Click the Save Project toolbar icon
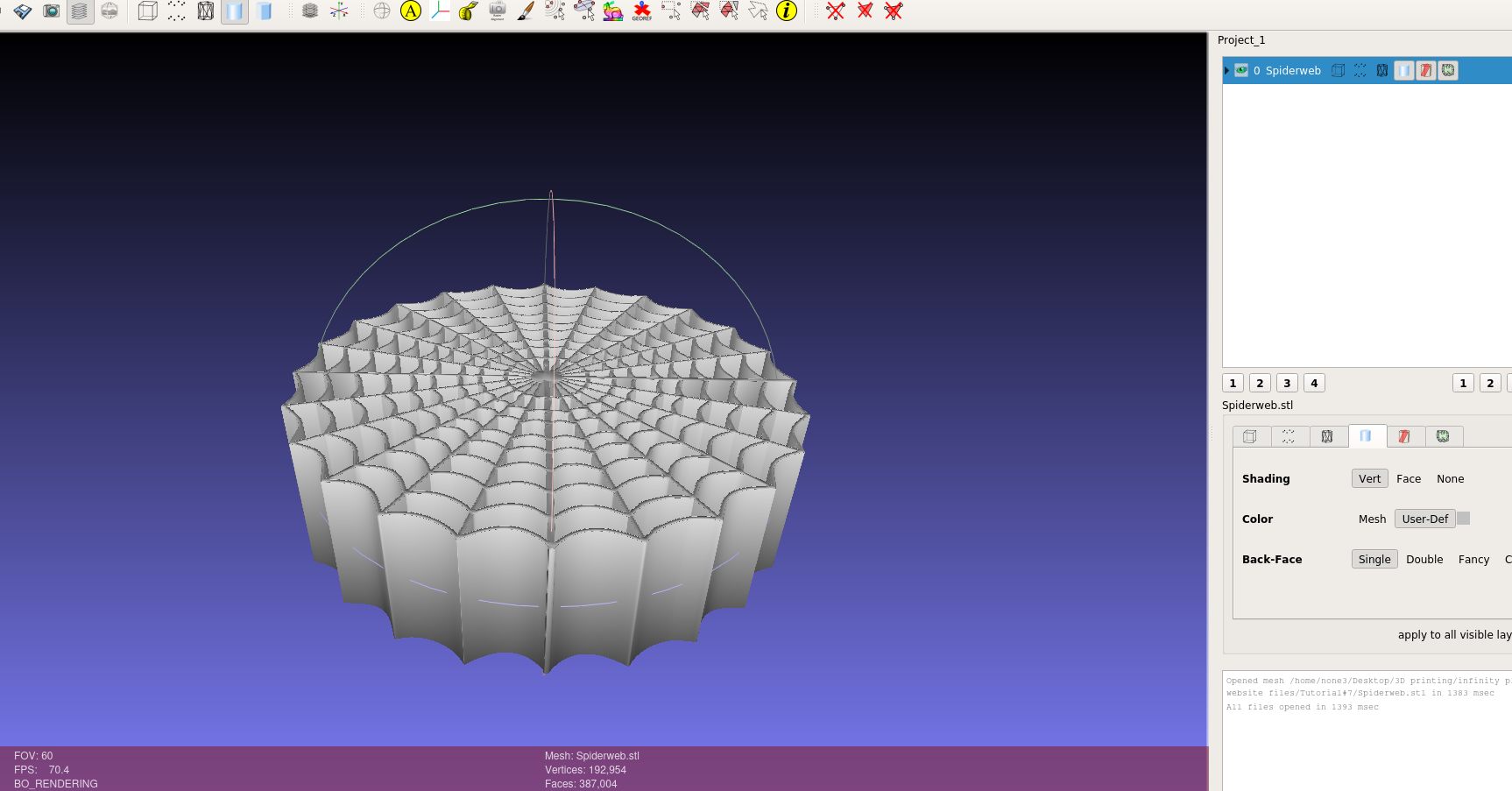Screen dimensions: 1512x791 (23, 11)
